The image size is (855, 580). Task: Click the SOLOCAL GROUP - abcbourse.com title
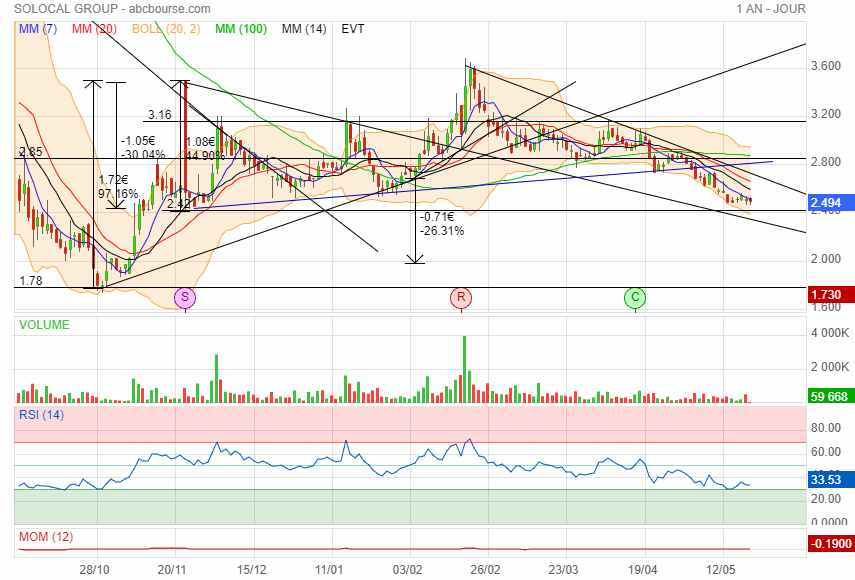112,9
